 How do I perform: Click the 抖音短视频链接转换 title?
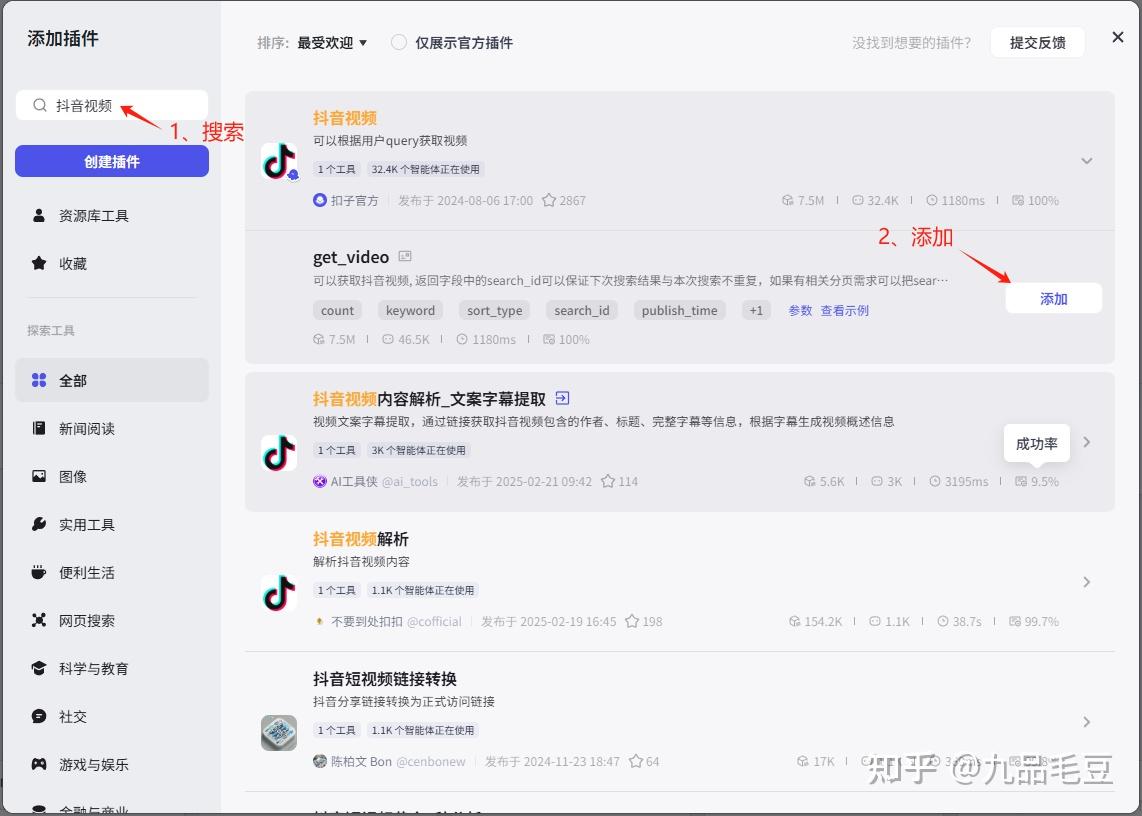click(385, 679)
